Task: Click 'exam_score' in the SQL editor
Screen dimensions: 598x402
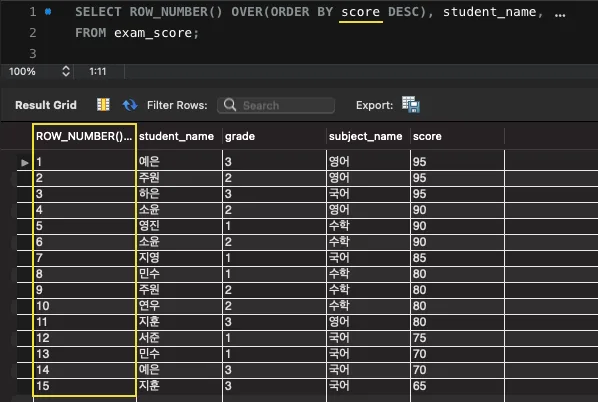Action: pyautogui.click(x=153, y=33)
